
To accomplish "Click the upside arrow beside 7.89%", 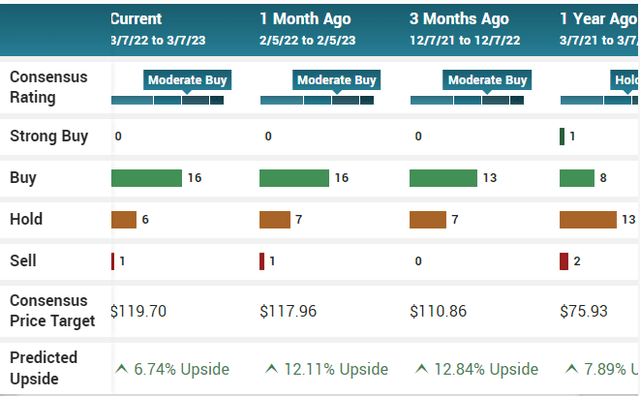I will click(571, 369).
